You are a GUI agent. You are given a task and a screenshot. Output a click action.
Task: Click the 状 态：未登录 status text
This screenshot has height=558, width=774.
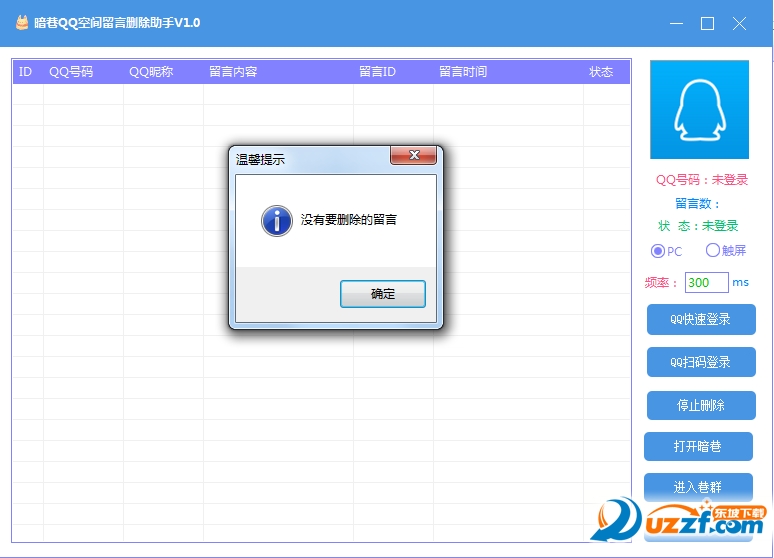click(x=698, y=226)
